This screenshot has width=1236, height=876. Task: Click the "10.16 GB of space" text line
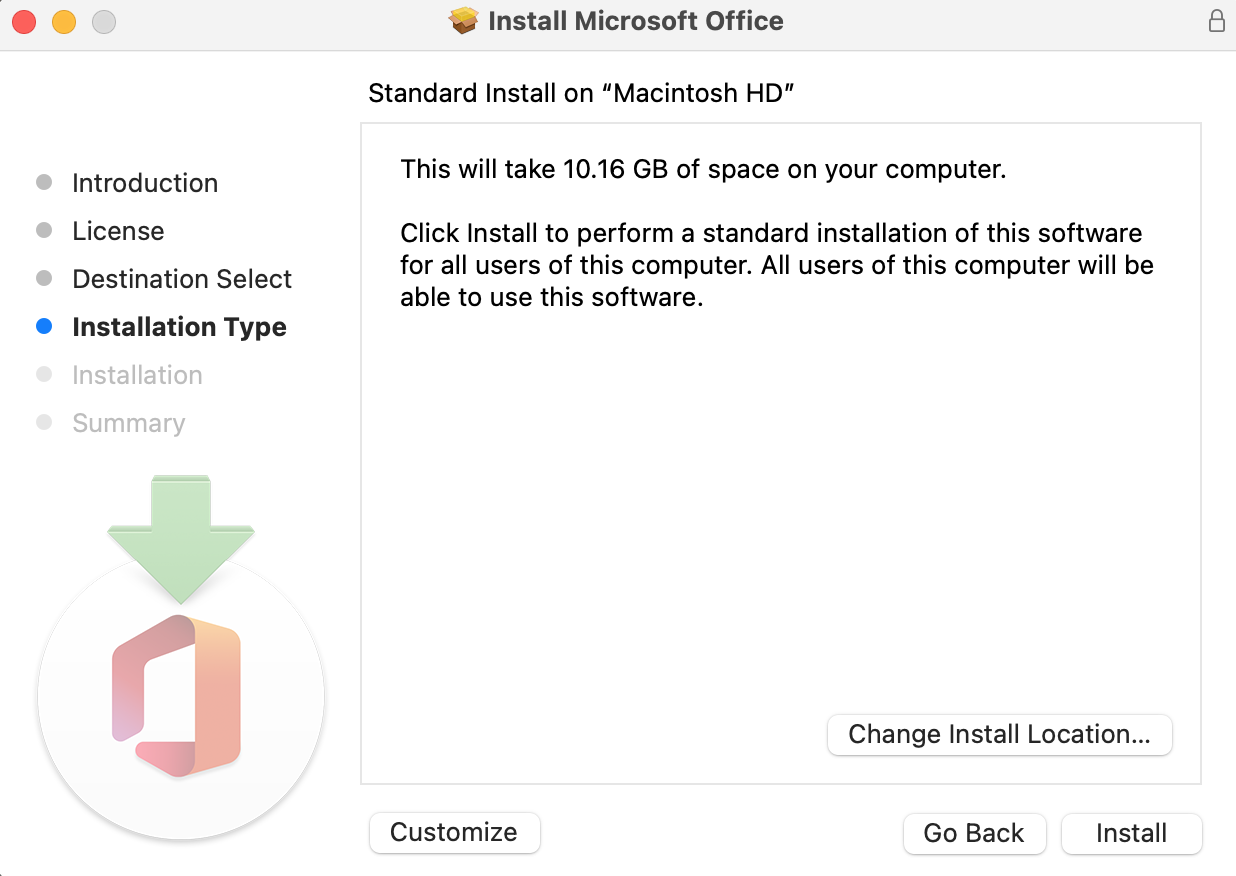coord(702,169)
